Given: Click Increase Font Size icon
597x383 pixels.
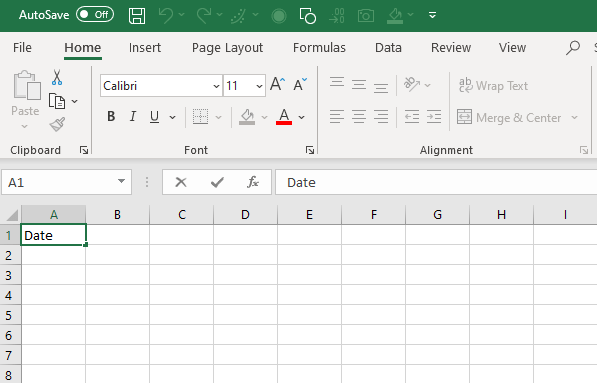Looking at the screenshot, I should click(278, 84).
